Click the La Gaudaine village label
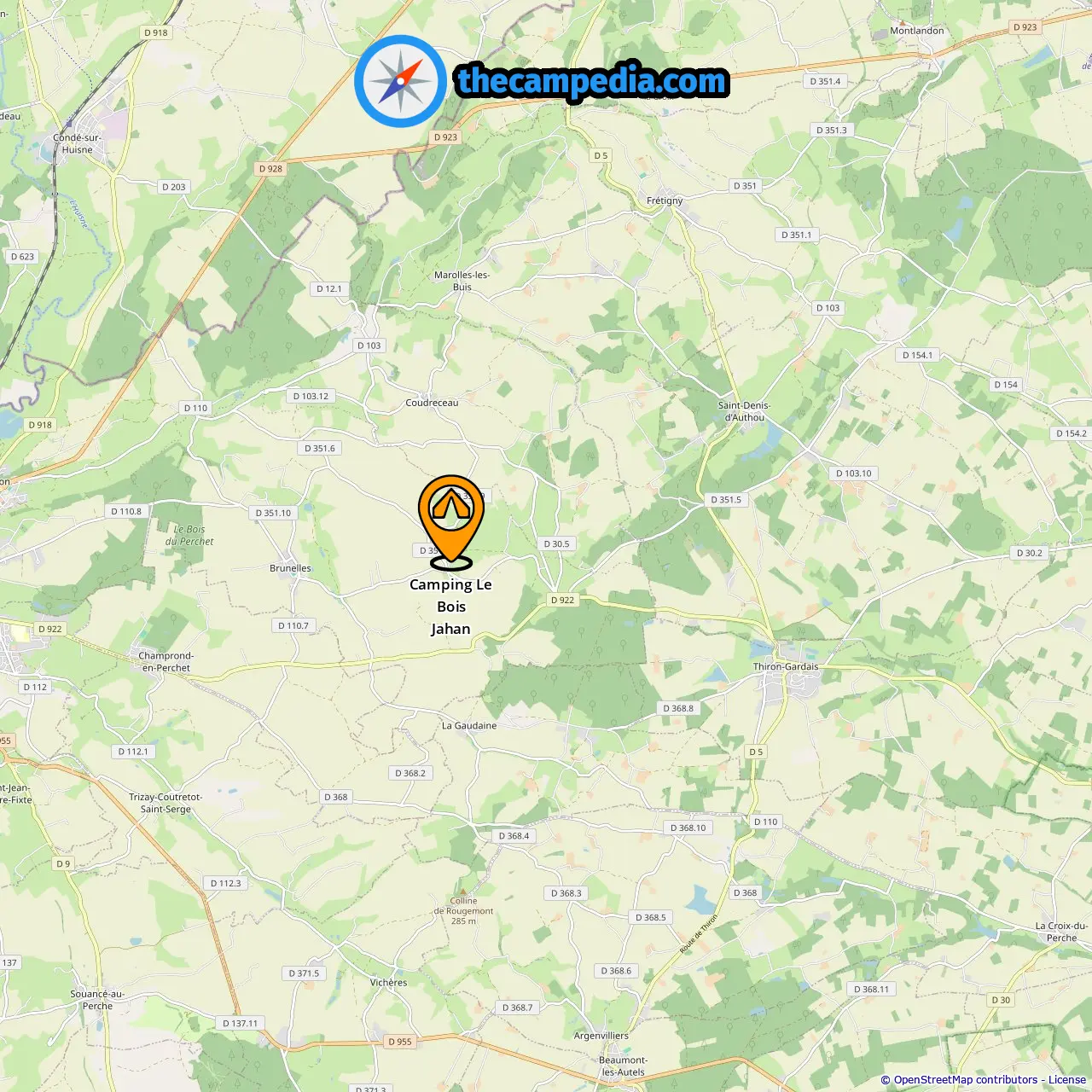 coord(469,726)
